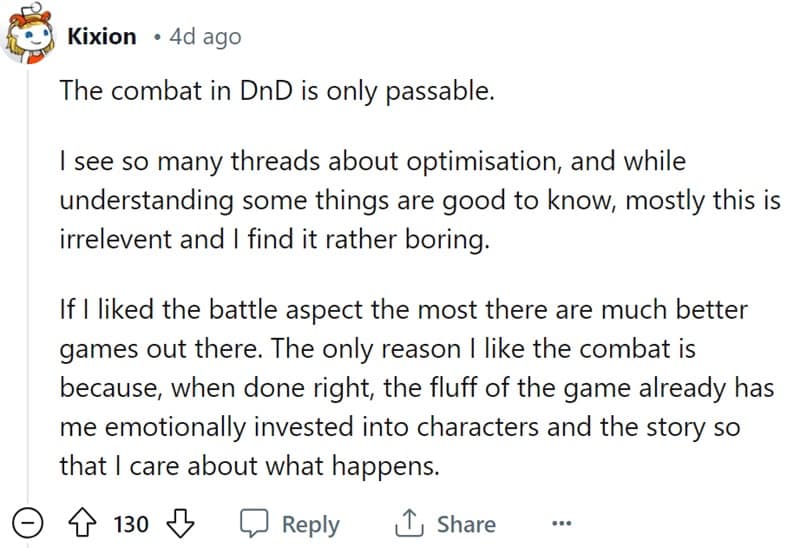The image size is (800, 548).
Task: Click the Share text label
Action: [x=466, y=524]
